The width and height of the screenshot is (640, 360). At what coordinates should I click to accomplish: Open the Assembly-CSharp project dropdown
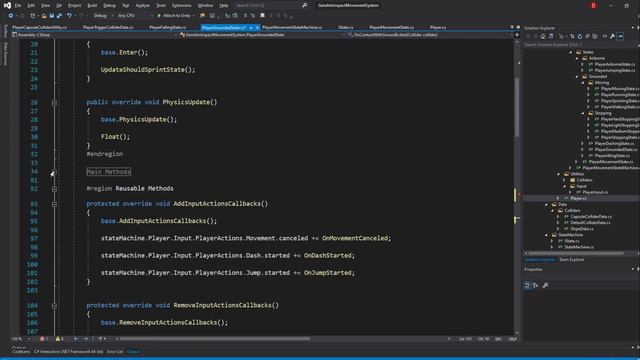pos(94,35)
